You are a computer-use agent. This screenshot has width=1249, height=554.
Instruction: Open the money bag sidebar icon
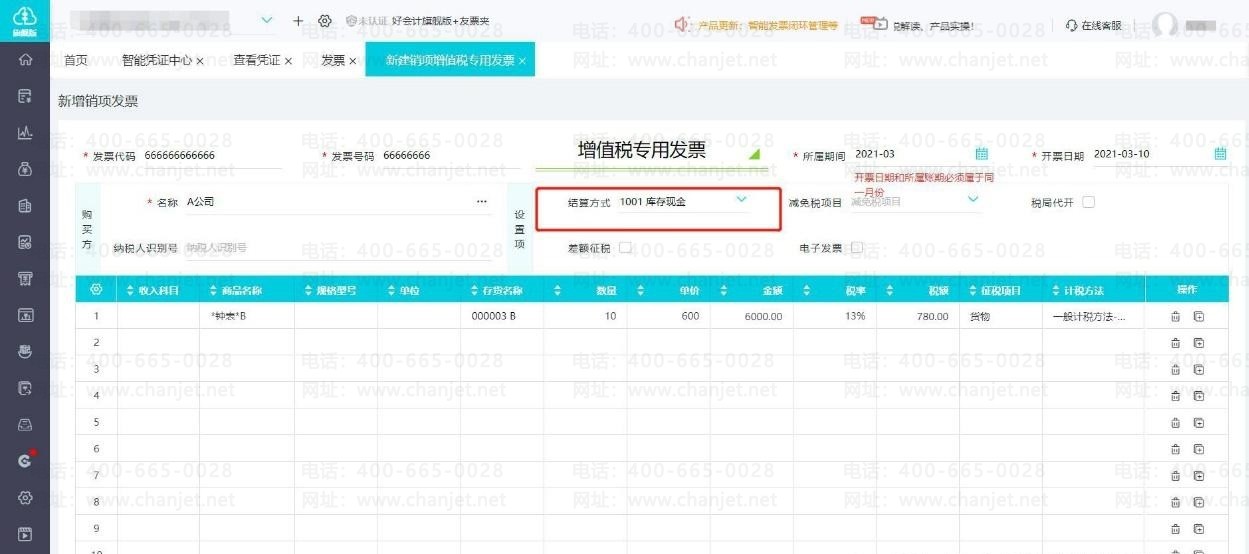click(x=25, y=169)
